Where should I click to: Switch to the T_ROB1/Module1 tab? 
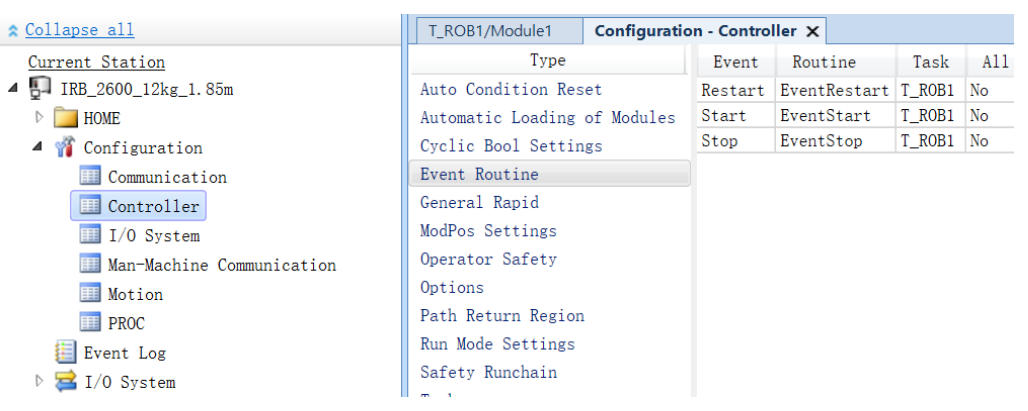coord(490,30)
